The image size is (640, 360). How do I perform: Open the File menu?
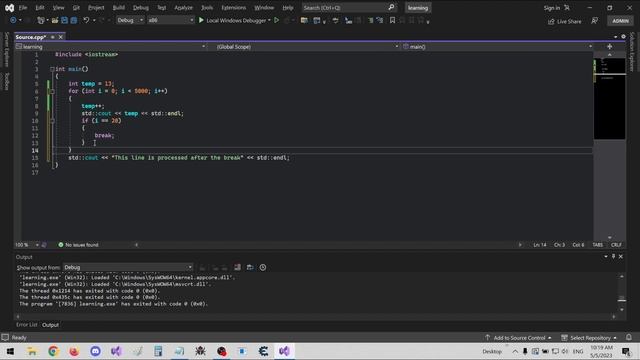23,7
